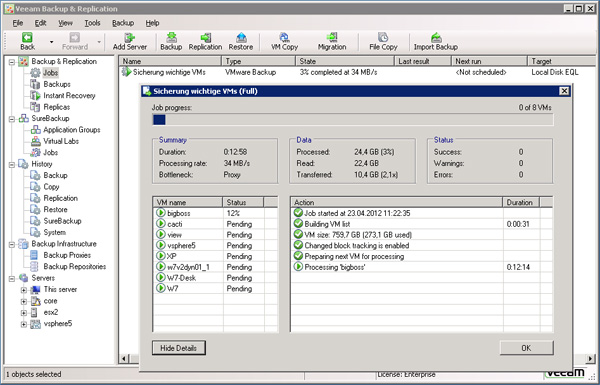This screenshot has width=600, height=385.
Task: Click the Add Server toolbar icon
Action: tap(130, 41)
